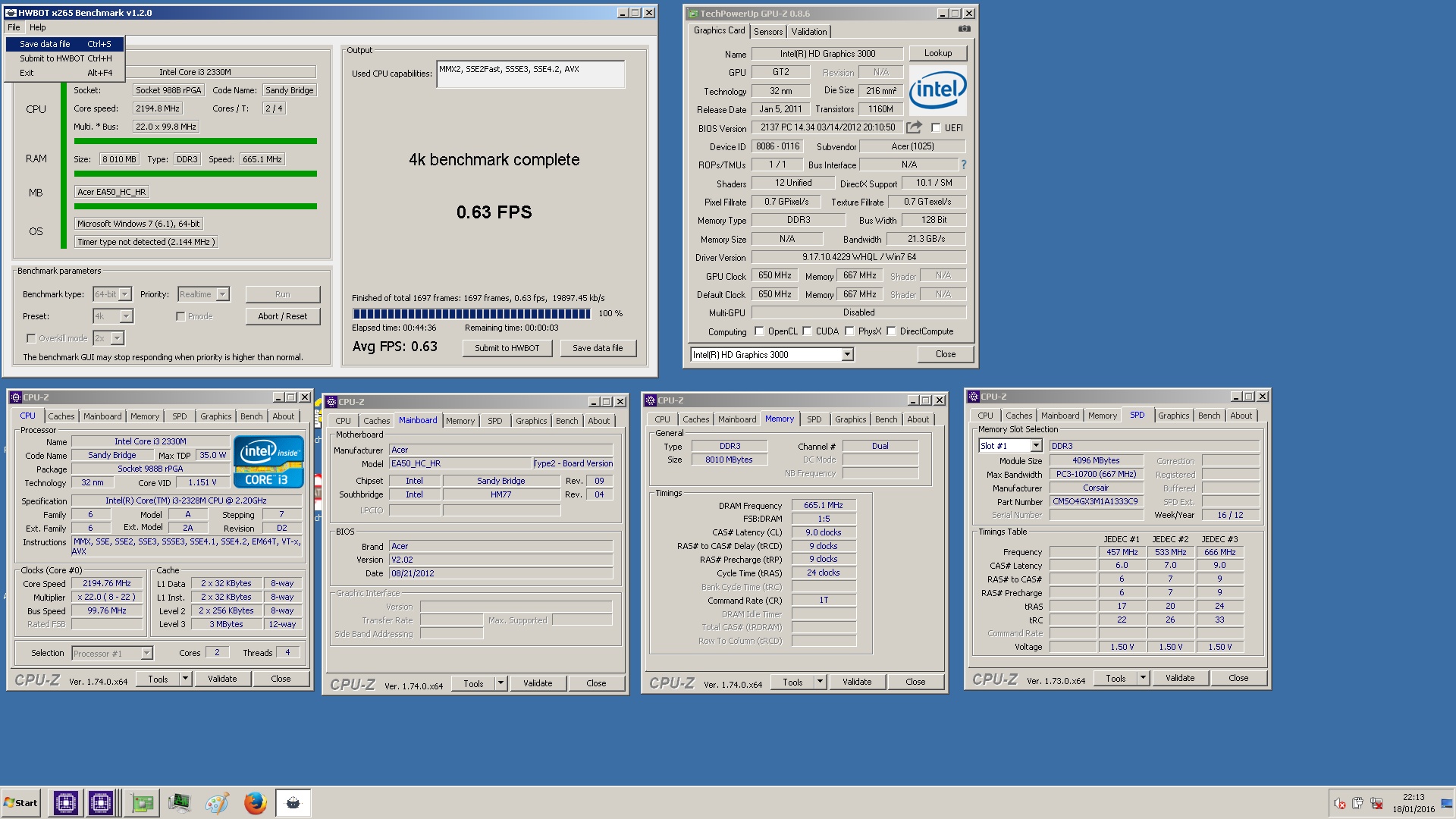Choose Submit to HWBOT Ctrl+H menu entry
The height and width of the screenshot is (819, 1456).
coord(64,58)
